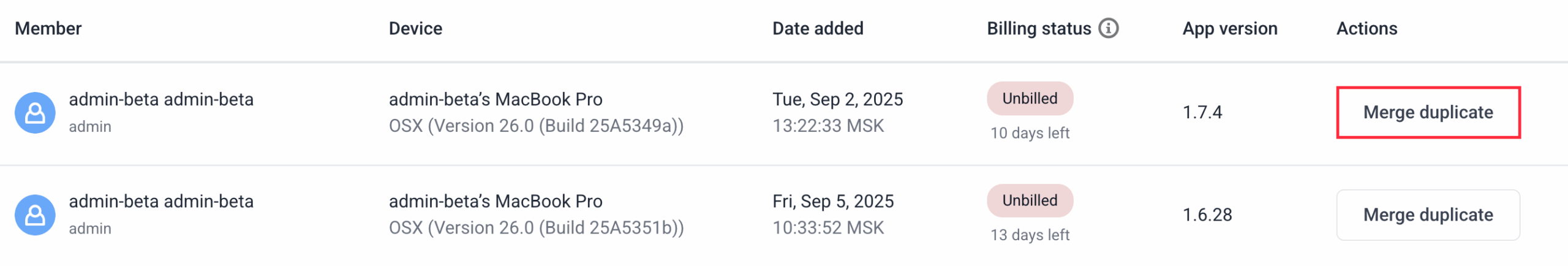Select the Actions column header
1568x266 pixels.
click(x=1366, y=29)
